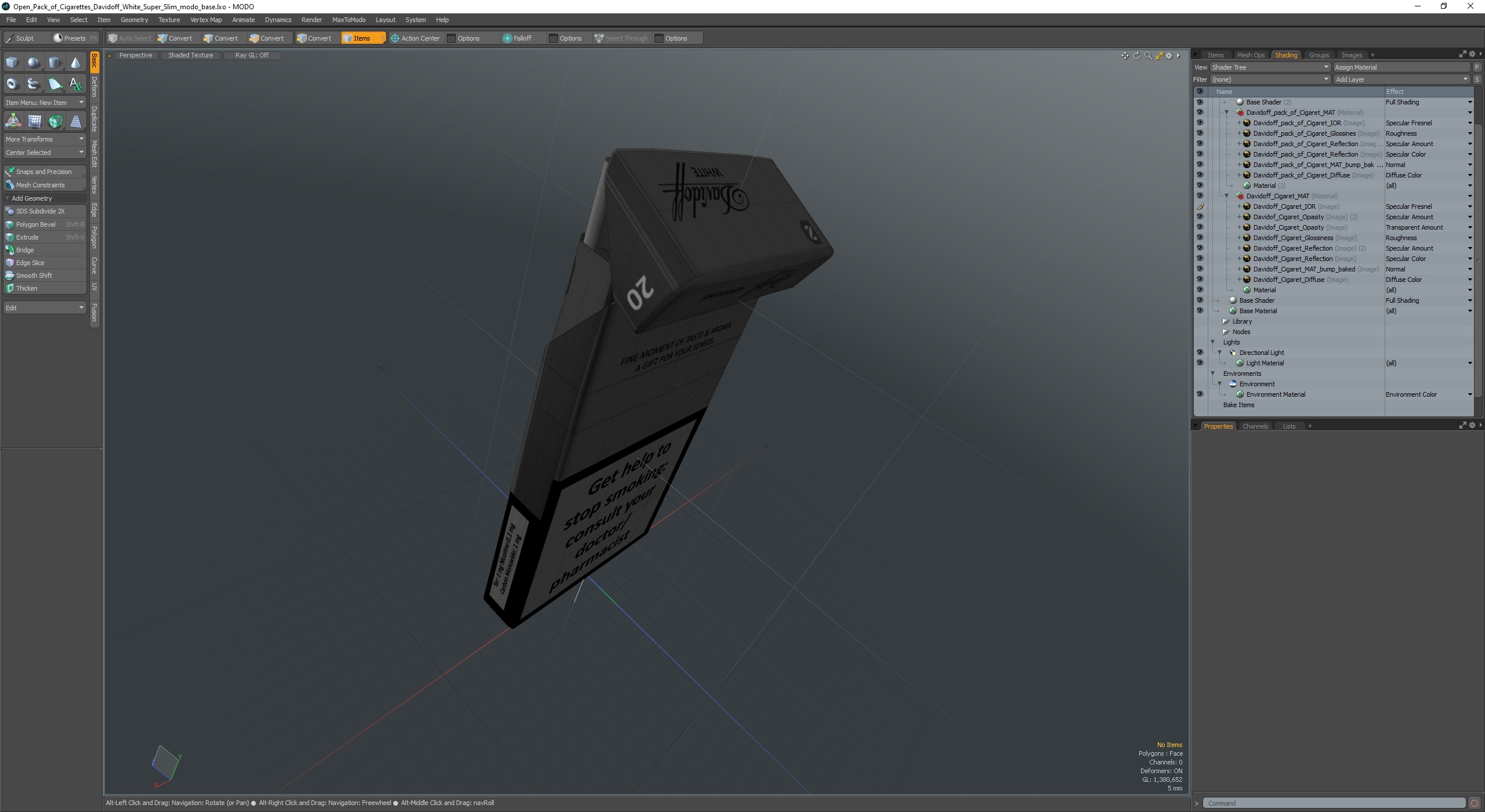Click the Command input field
This screenshot has width=1485, height=812.
(x=1334, y=803)
